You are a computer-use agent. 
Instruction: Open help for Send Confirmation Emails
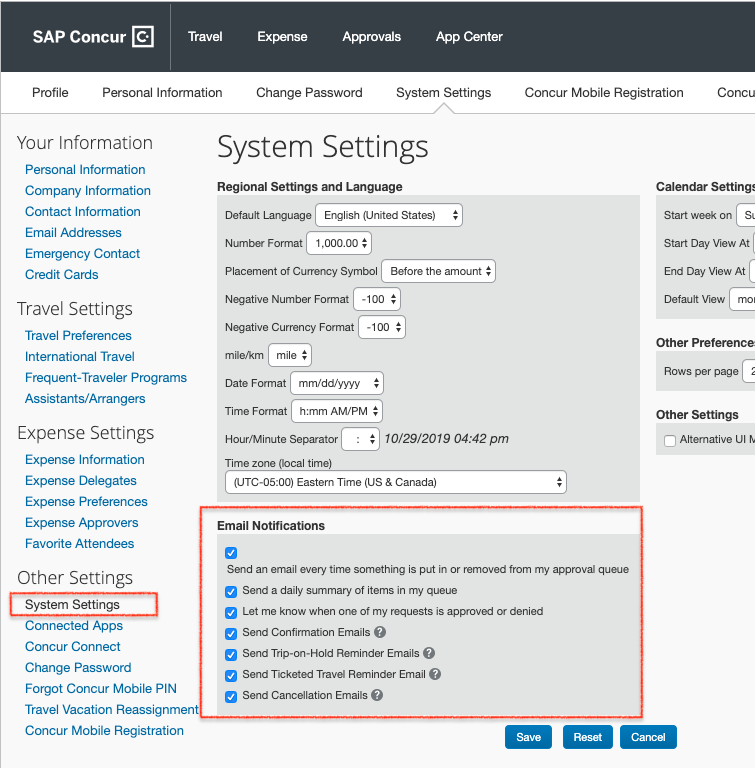tap(380, 632)
